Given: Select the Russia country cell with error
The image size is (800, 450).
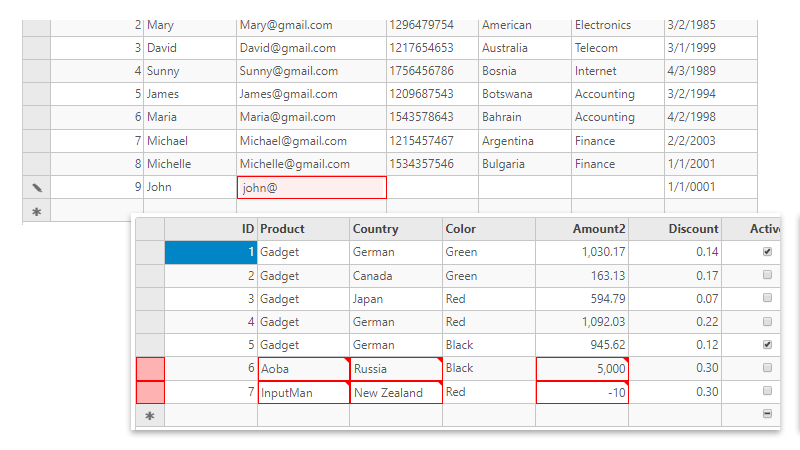Looking at the screenshot, I should coord(396,369).
